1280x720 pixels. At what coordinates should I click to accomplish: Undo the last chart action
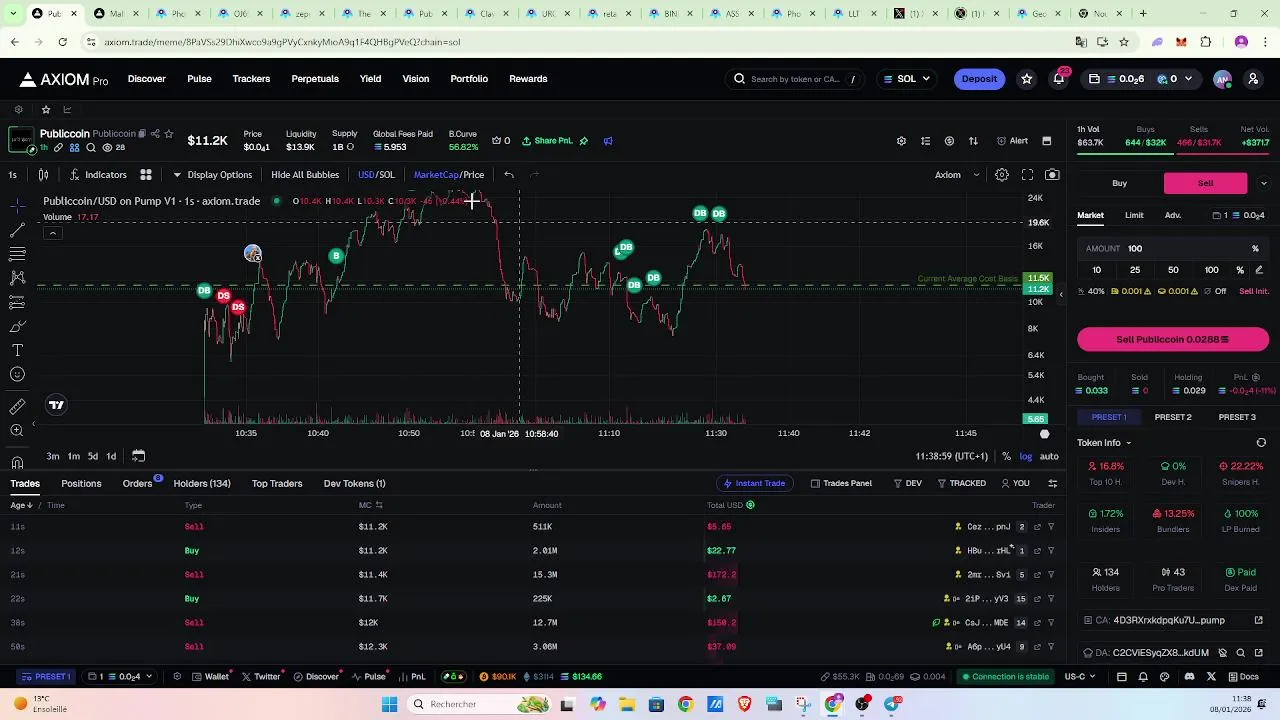tap(509, 175)
